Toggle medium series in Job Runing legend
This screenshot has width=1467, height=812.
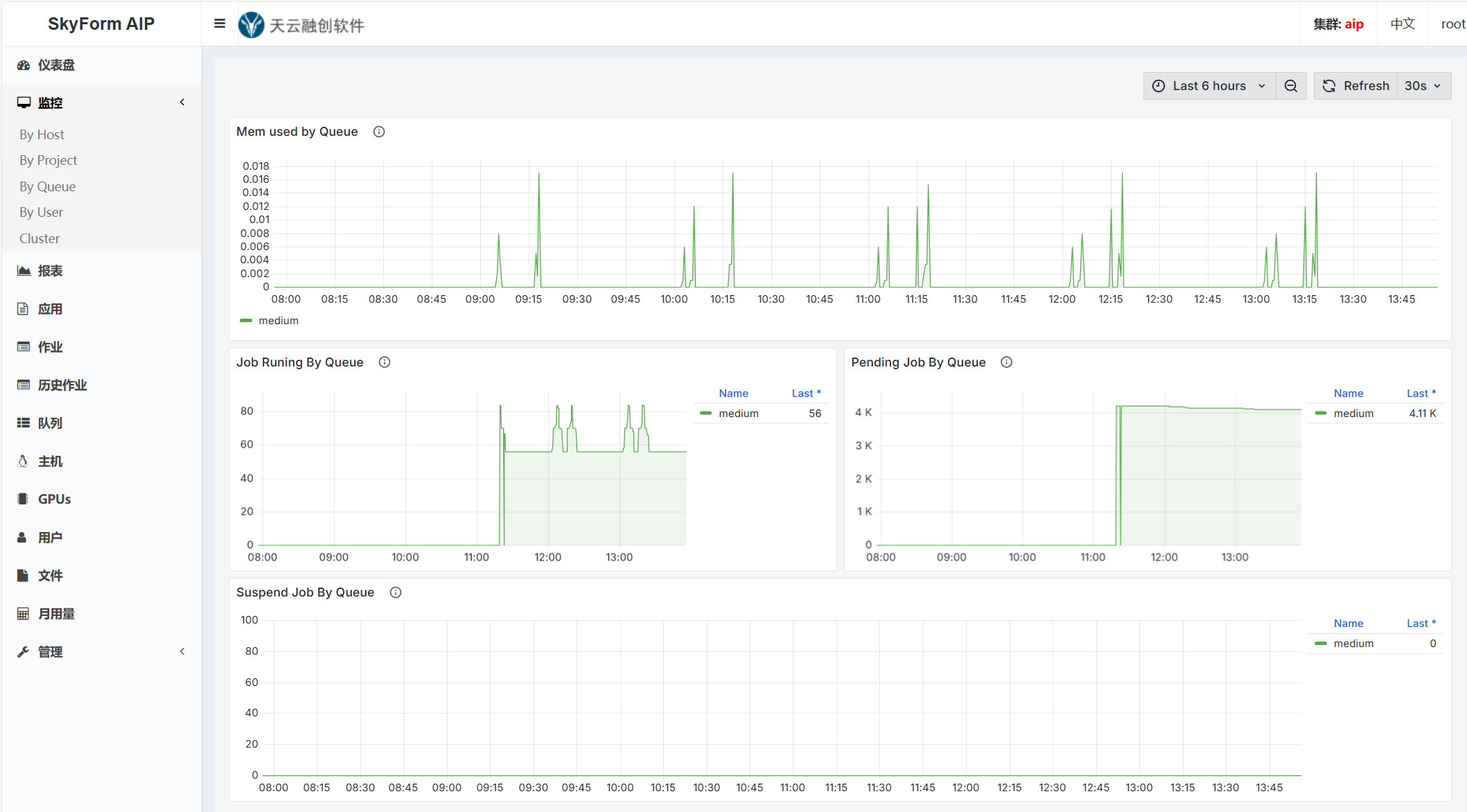pyautogui.click(x=738, y=414)
